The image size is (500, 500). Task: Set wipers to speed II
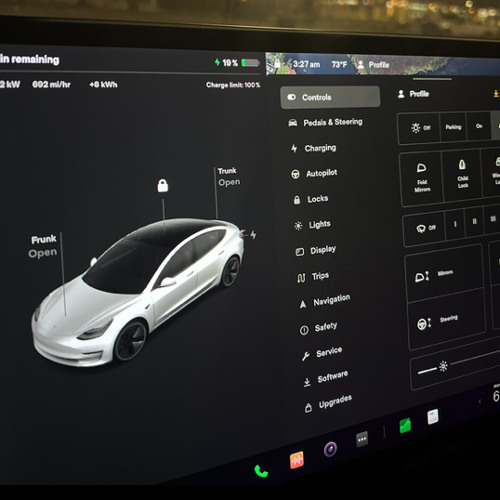(474, 221)
